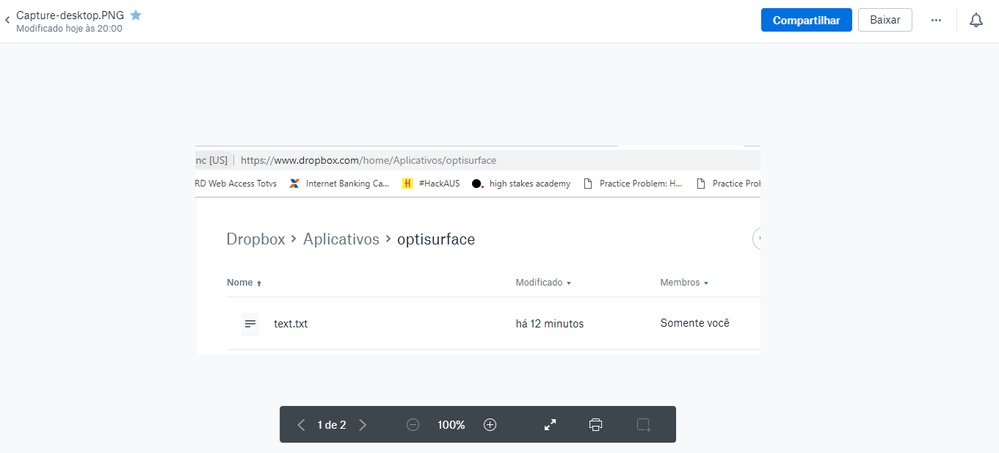This screenshot has width=999, height=453.
Task: Click the Compartilhar button
Action: coord(806,20)
